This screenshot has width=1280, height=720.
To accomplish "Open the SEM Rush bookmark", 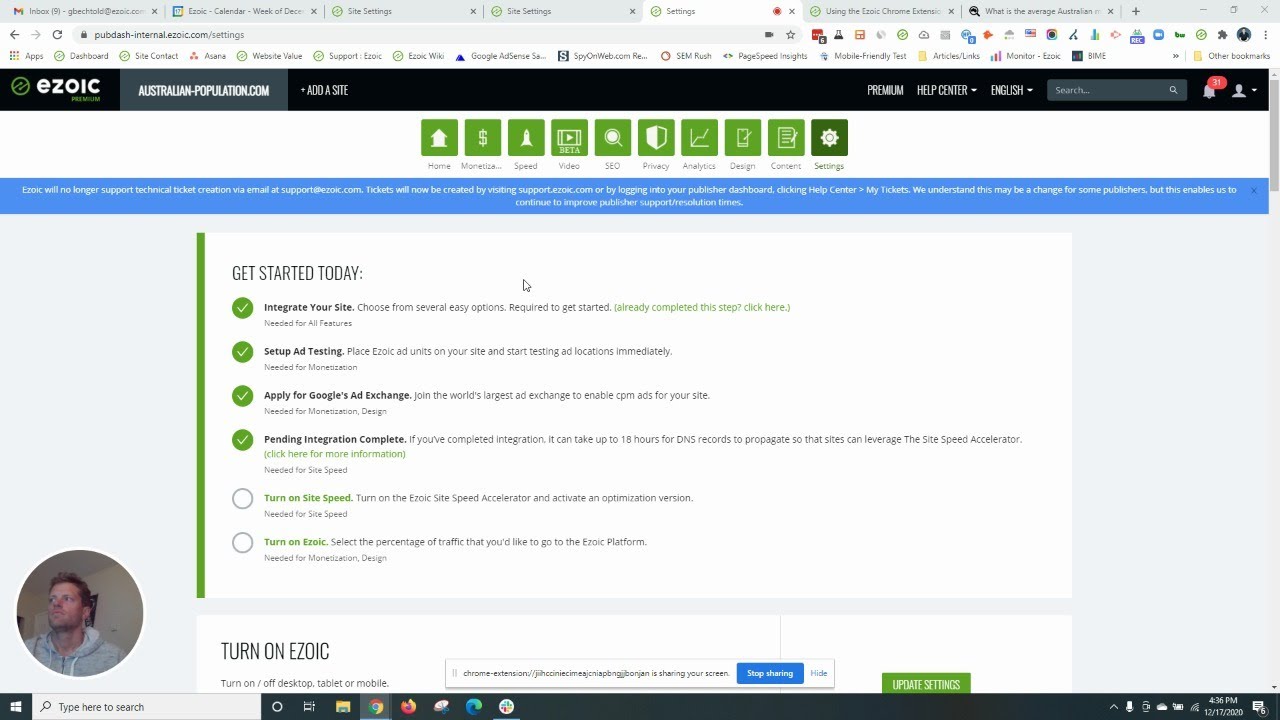I will (x=686, y=56).
